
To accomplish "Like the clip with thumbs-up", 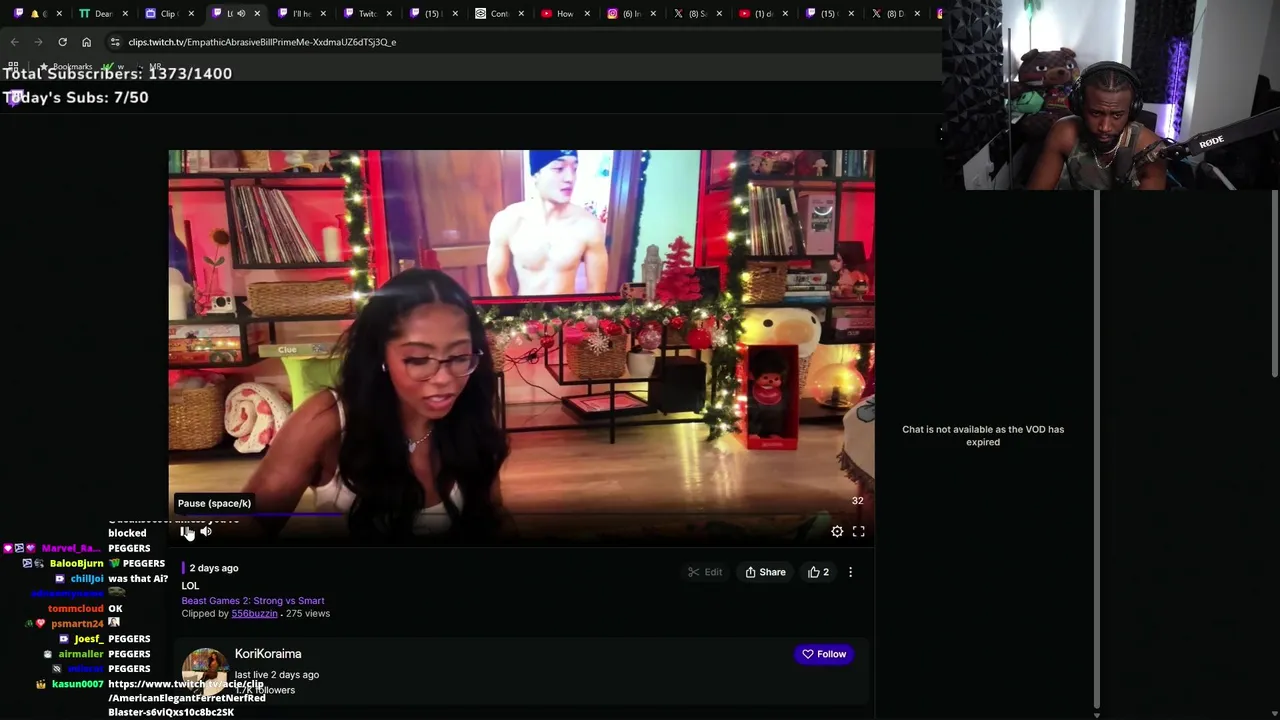I will [x=819, y=572].
